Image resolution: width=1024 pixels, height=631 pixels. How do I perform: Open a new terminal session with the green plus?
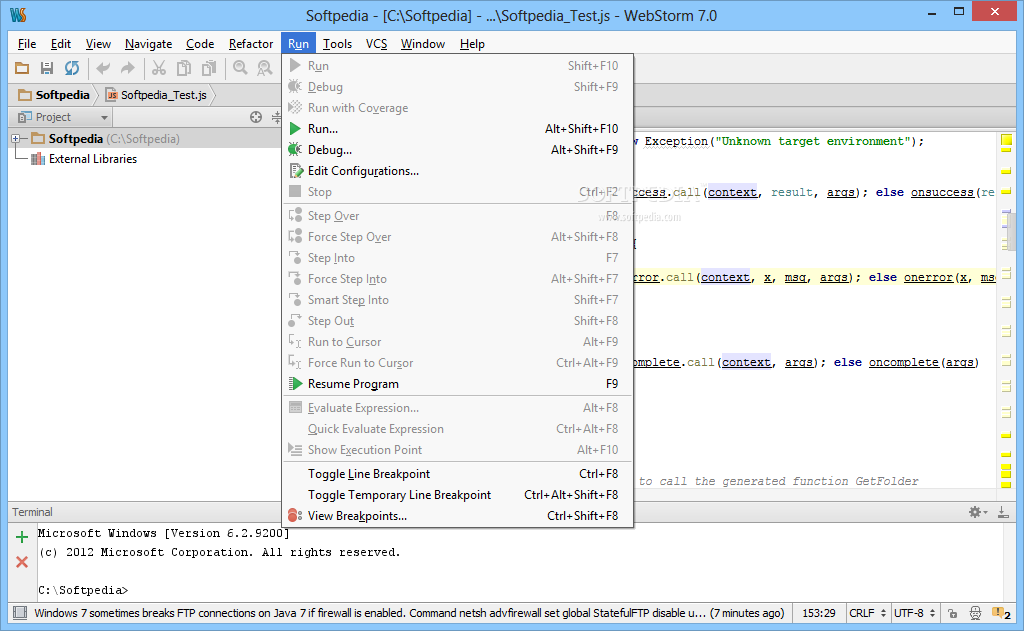[22, 537]
